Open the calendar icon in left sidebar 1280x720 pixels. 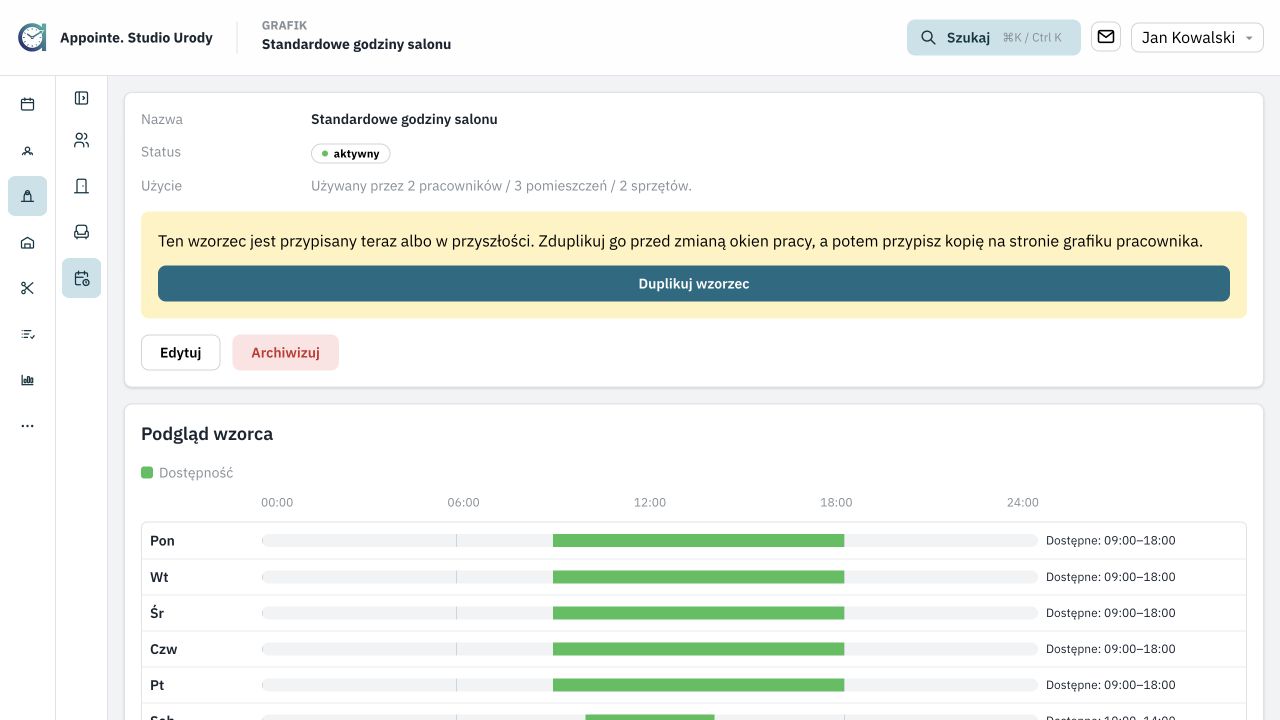[x=27, y=104]
